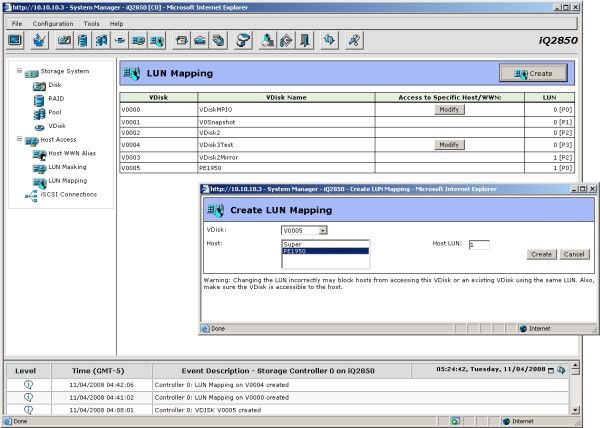This screenshot has width=600, height=428.
Task: Collapse the Host Access tree node
Action: [19, 139]
